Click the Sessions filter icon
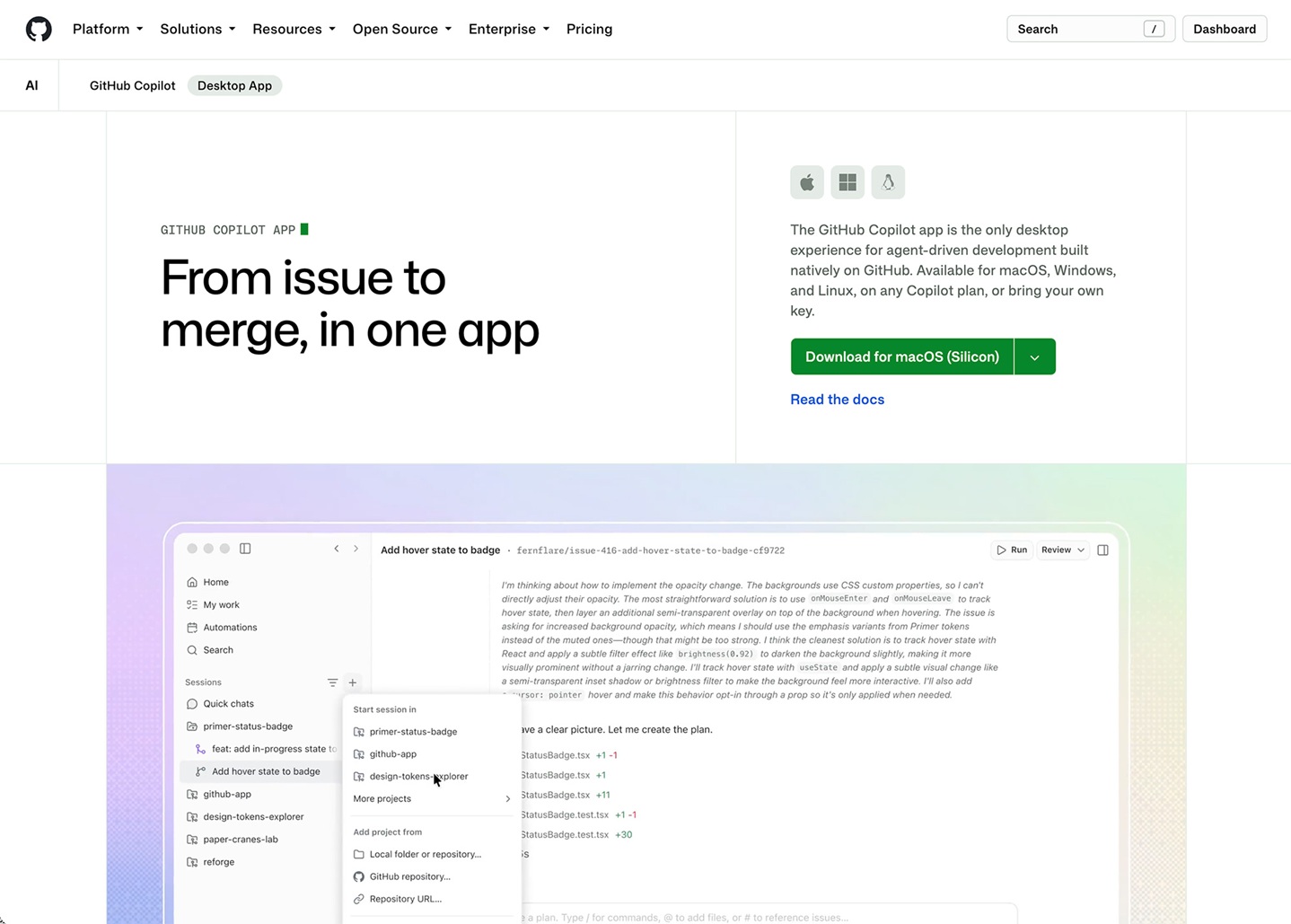 point(332,682)
